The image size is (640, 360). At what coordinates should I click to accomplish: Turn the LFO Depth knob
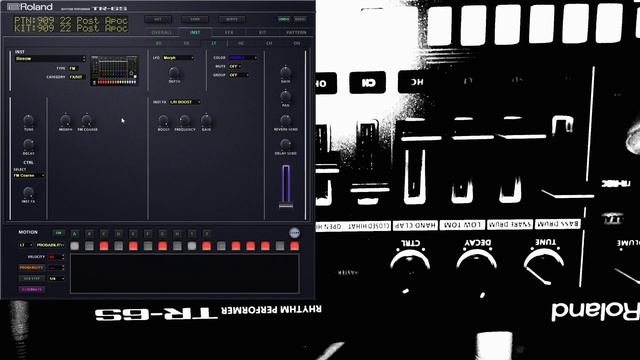click(x=174, y=72)
